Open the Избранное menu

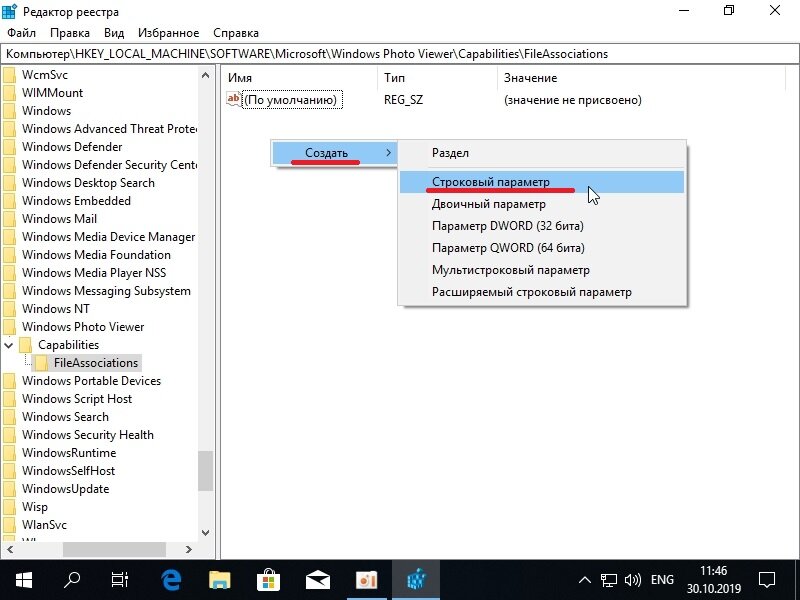coord(168,33)
